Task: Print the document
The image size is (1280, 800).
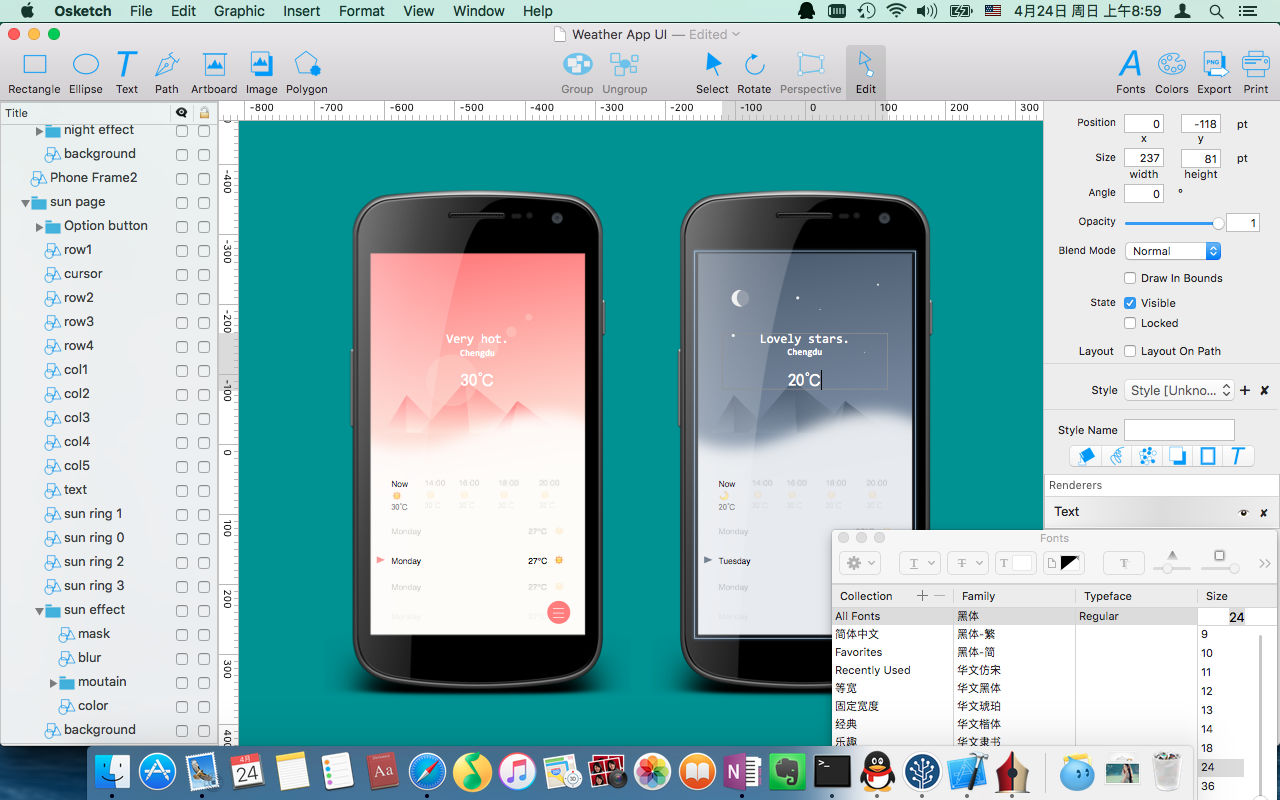Action: [x=1256, y=73]
